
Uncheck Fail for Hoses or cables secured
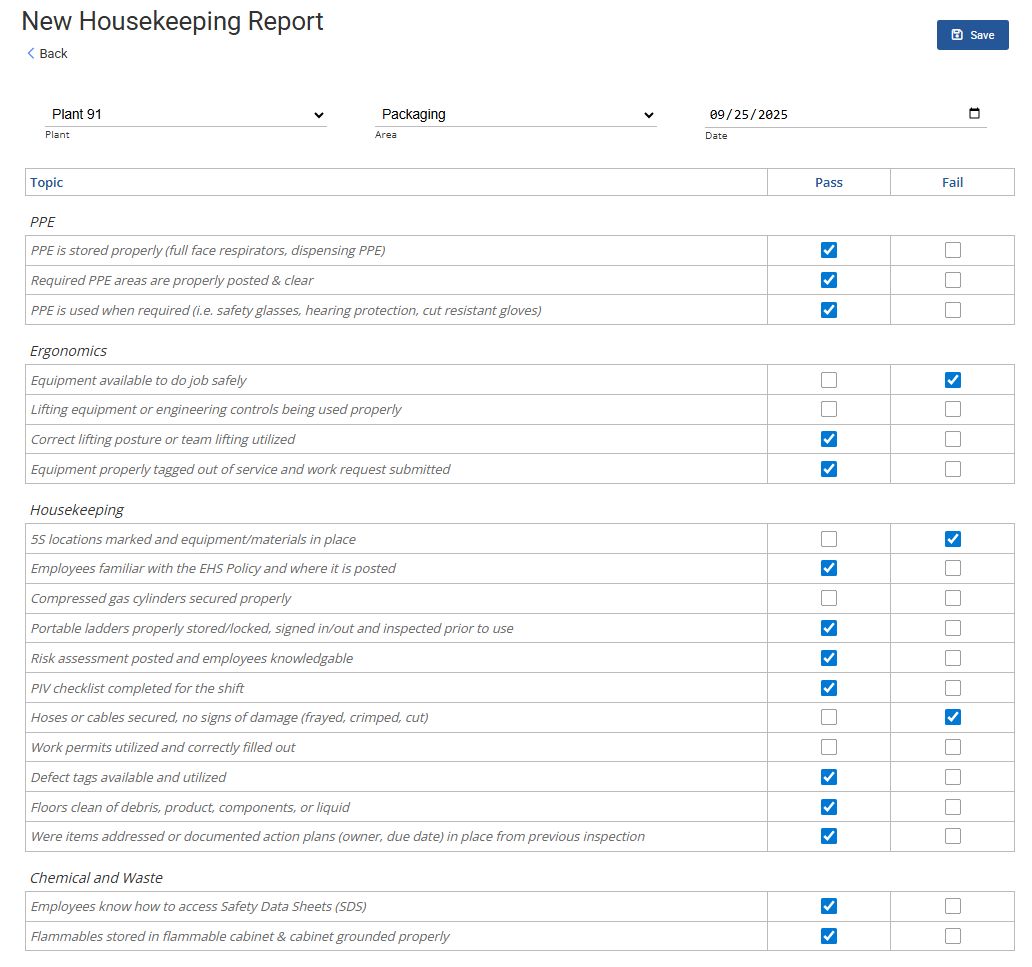[x=953, y=717]
